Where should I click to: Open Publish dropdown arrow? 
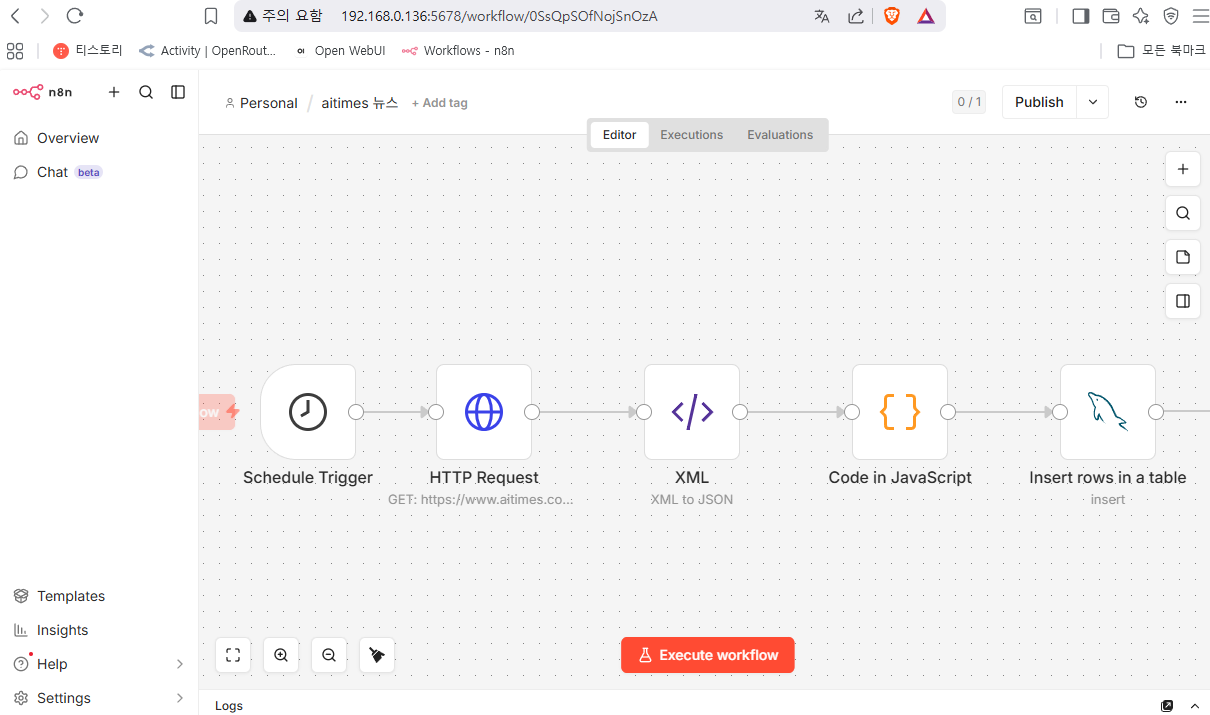[1093, 102]
